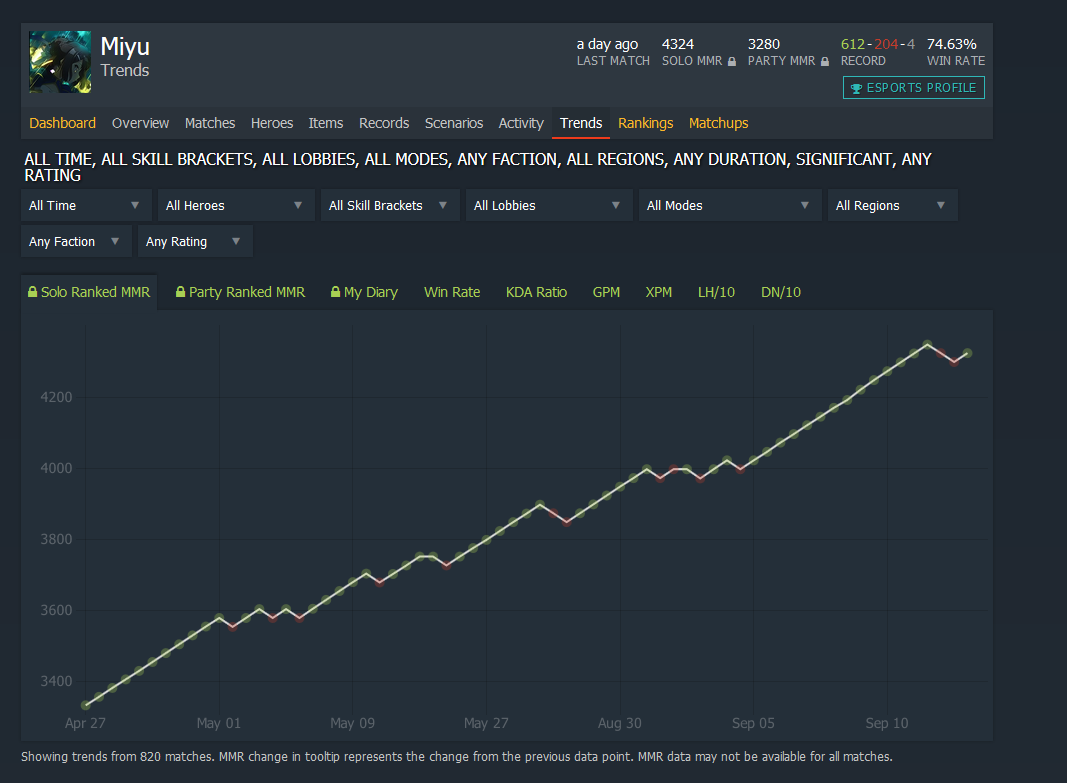1067x783 pixels.
Task: Expand the All Modes dropdown
Action: click(729, 205)
